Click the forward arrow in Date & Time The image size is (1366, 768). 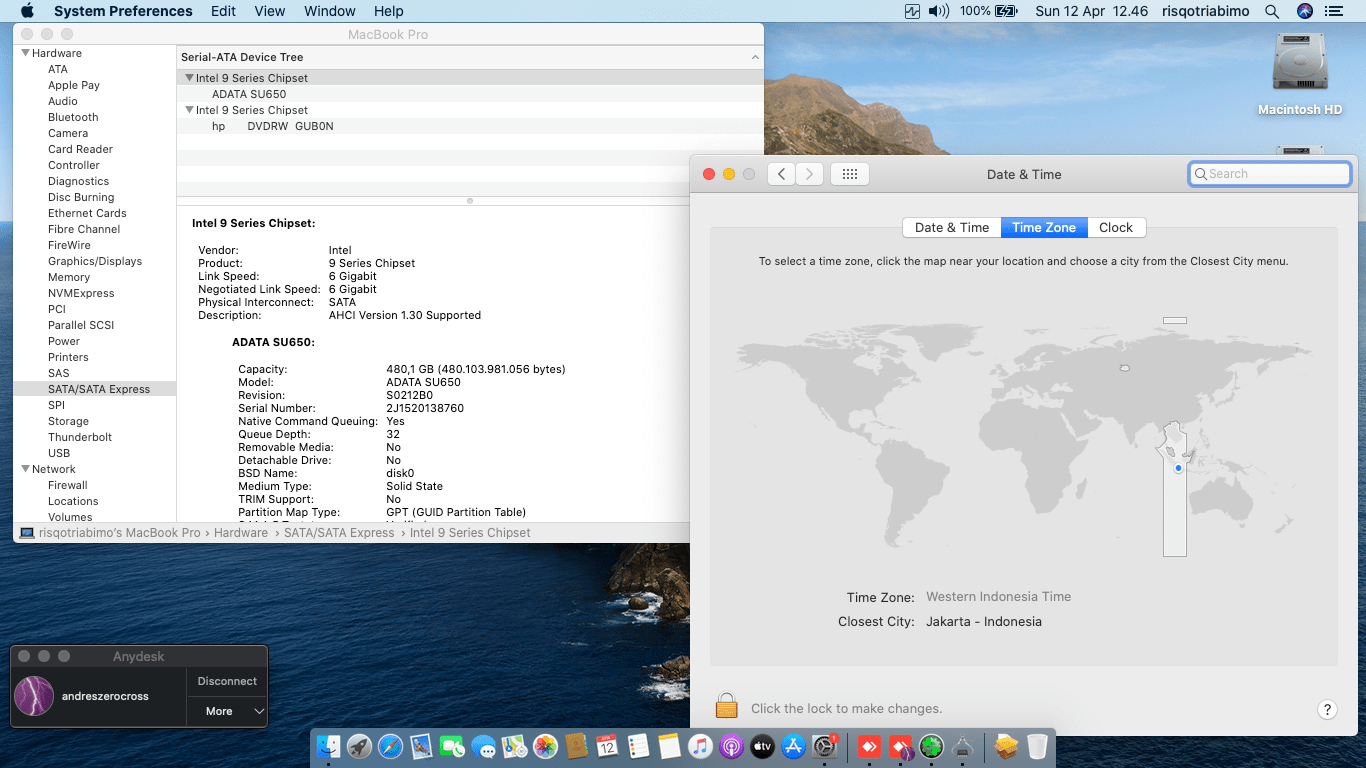click(x=810, y=174)
